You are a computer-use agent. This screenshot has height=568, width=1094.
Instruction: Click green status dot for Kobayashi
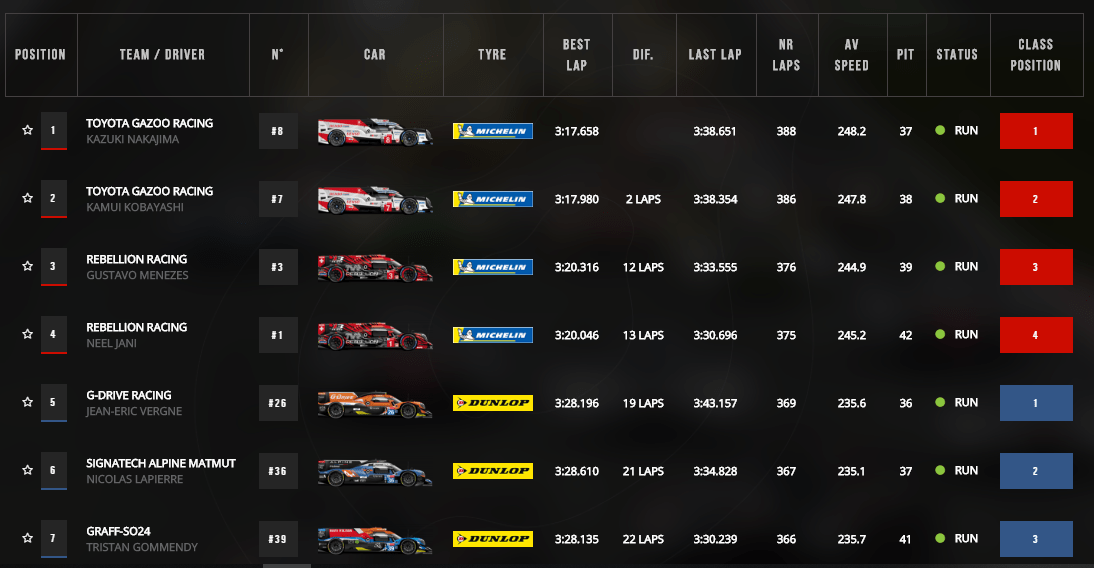(x=940, y=198)
